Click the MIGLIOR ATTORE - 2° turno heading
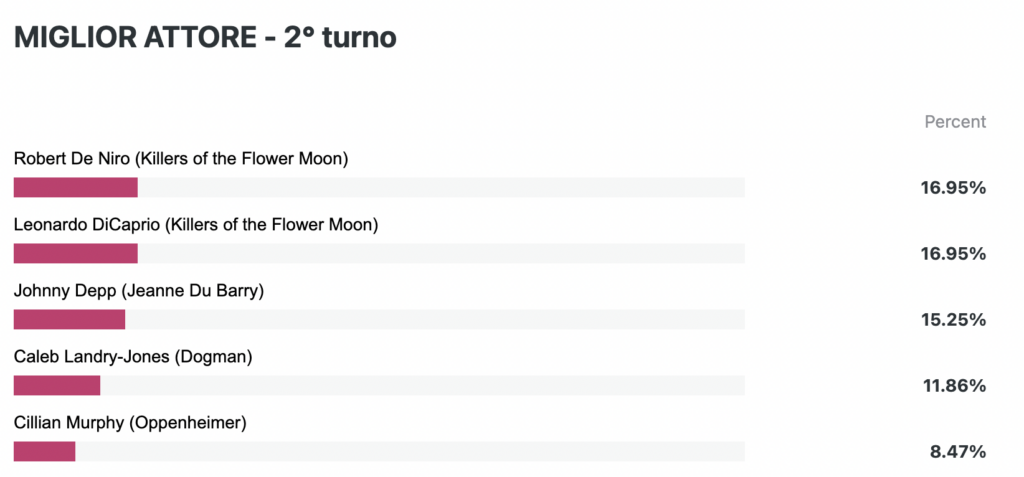The height and width of the screenshot is (477, 1024). (205, 38)
